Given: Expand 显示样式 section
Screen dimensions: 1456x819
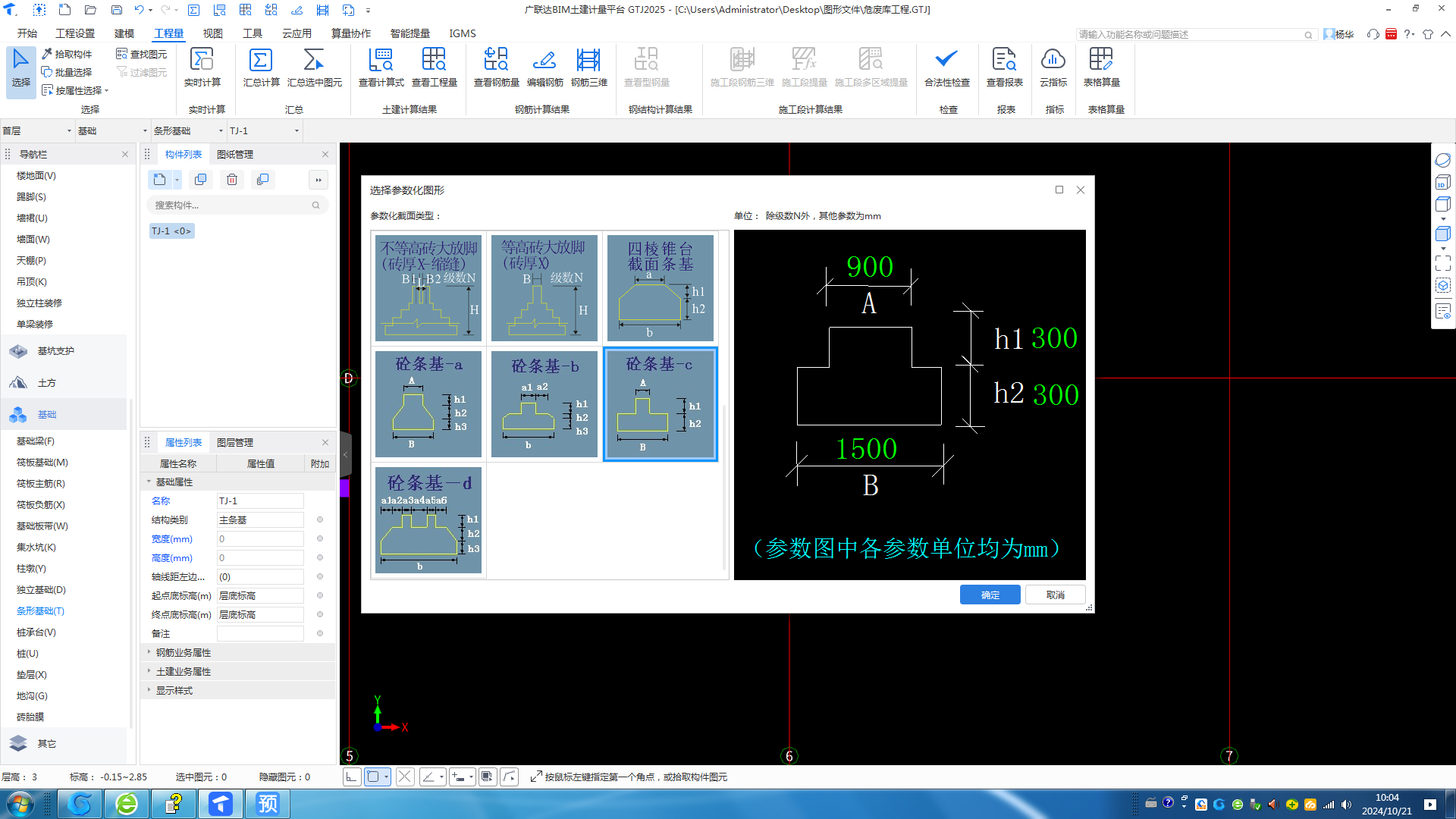Looking at the screenshot, I should coord(149,690).
